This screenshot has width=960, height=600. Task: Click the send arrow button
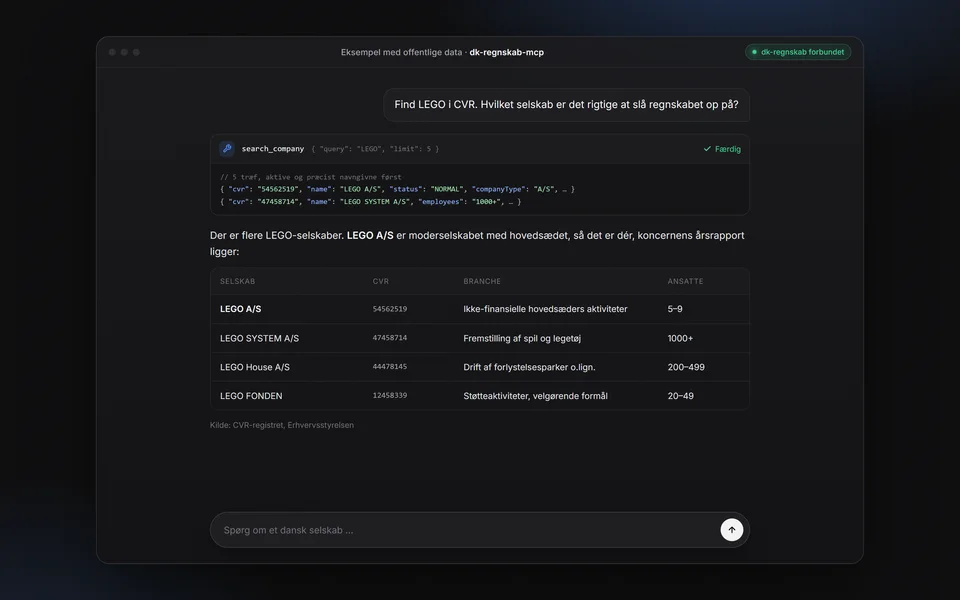732,530
